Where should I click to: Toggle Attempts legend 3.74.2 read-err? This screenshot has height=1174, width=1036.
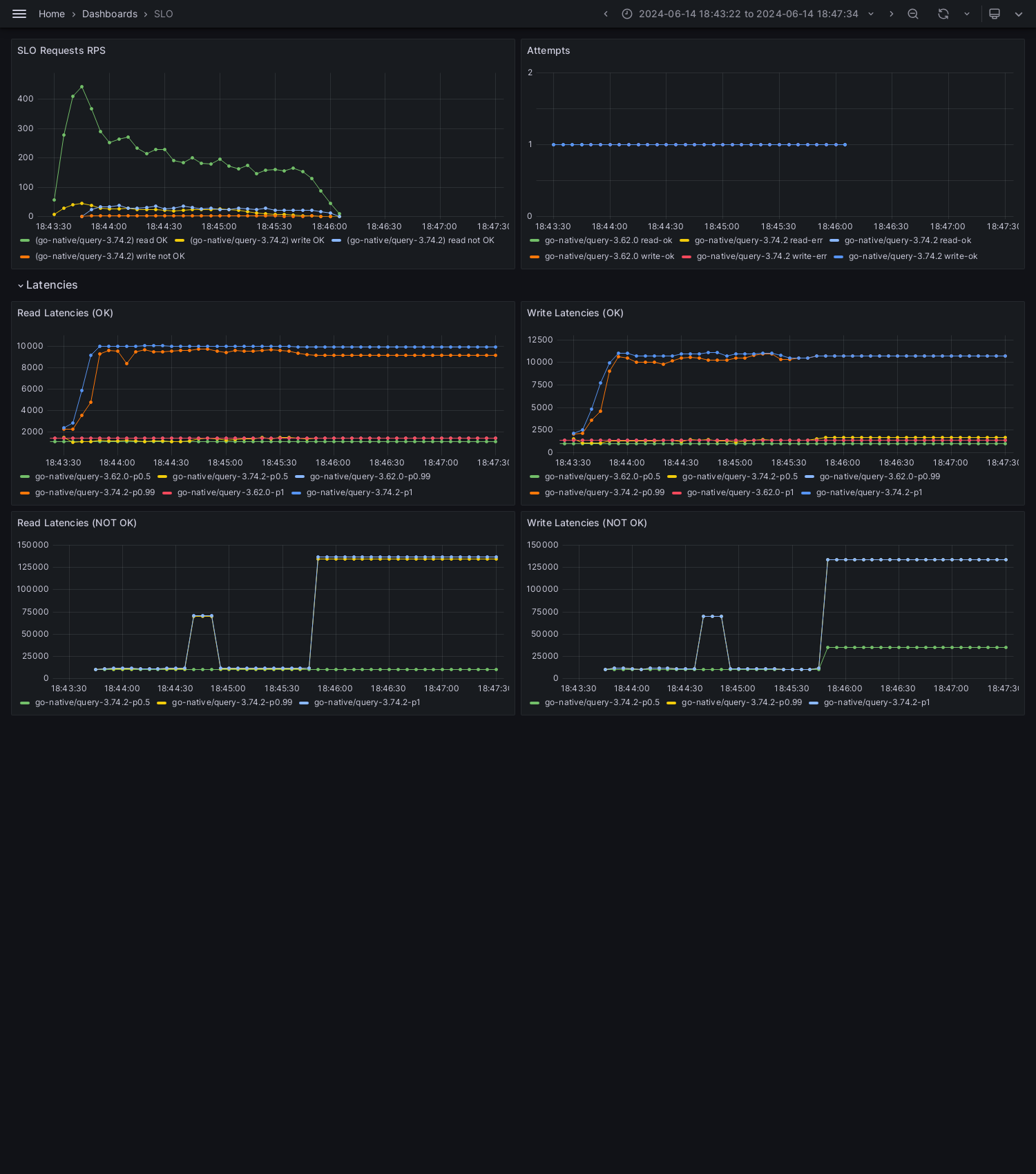coord(758,240)
